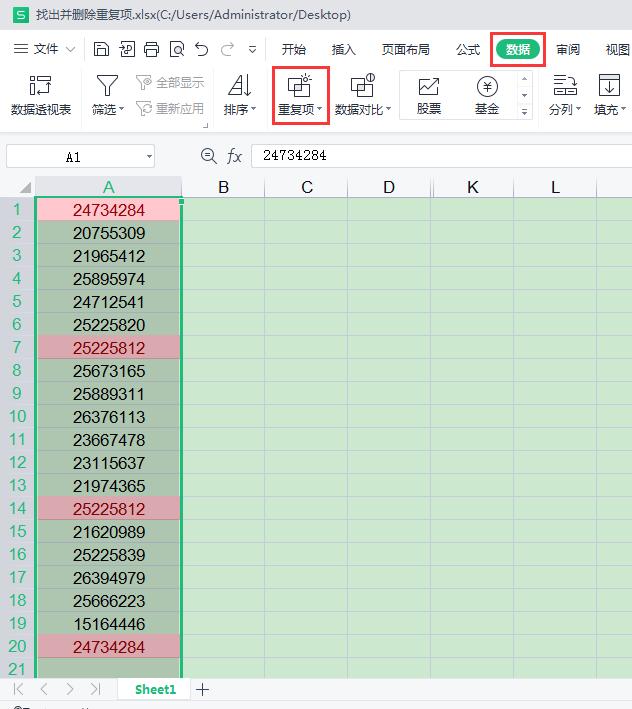
Task: Go to previous sheet arrow
Action: coord(44,689)
